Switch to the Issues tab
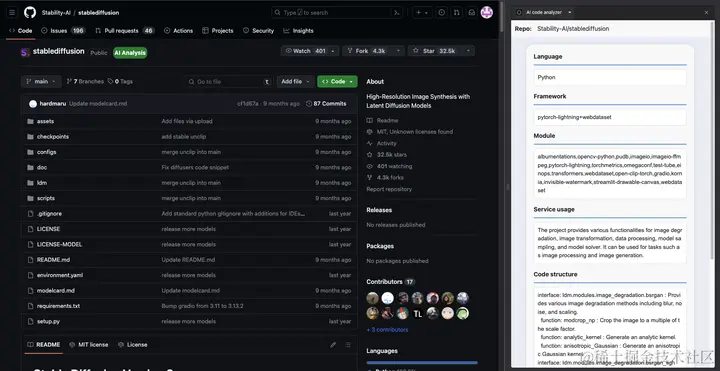The height and width of the screenshot is (371, 720). click(x=63, y=31)
